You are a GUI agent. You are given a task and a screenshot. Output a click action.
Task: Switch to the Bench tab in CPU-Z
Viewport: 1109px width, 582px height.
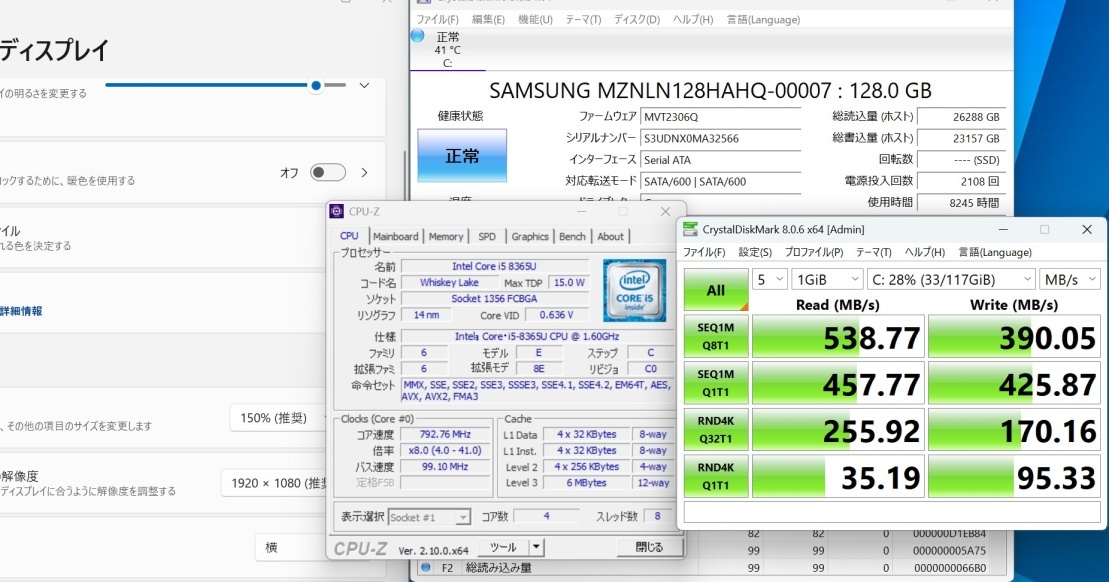tap(572, 236)
